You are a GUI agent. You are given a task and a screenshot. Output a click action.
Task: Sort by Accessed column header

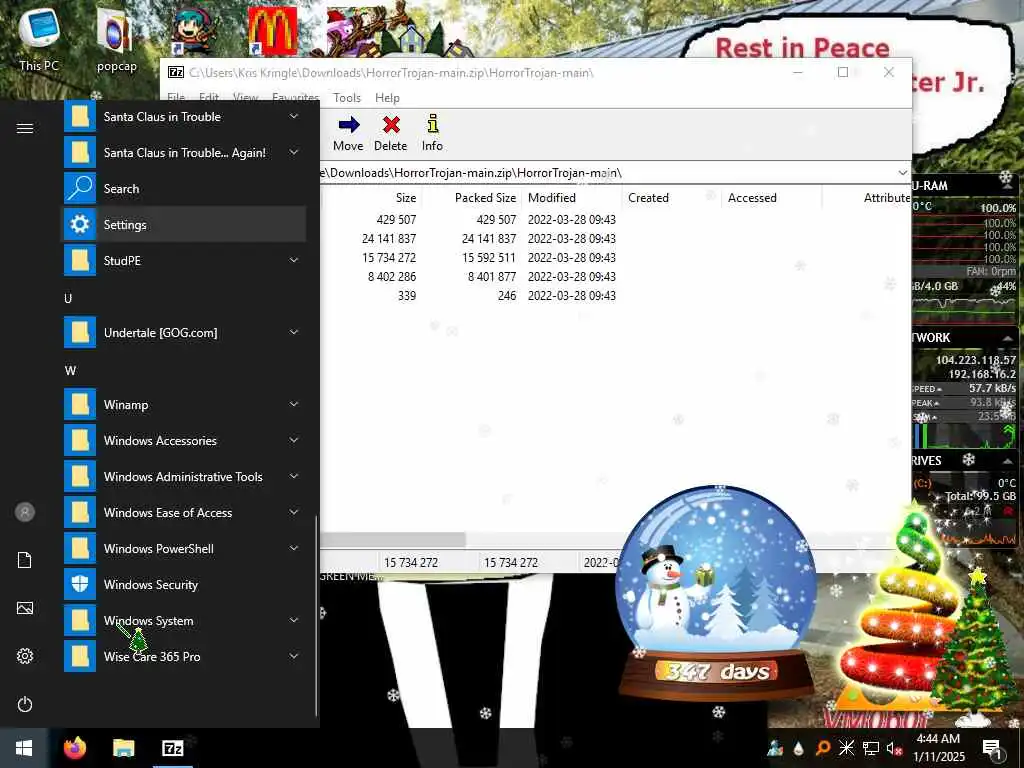[772, 198]
